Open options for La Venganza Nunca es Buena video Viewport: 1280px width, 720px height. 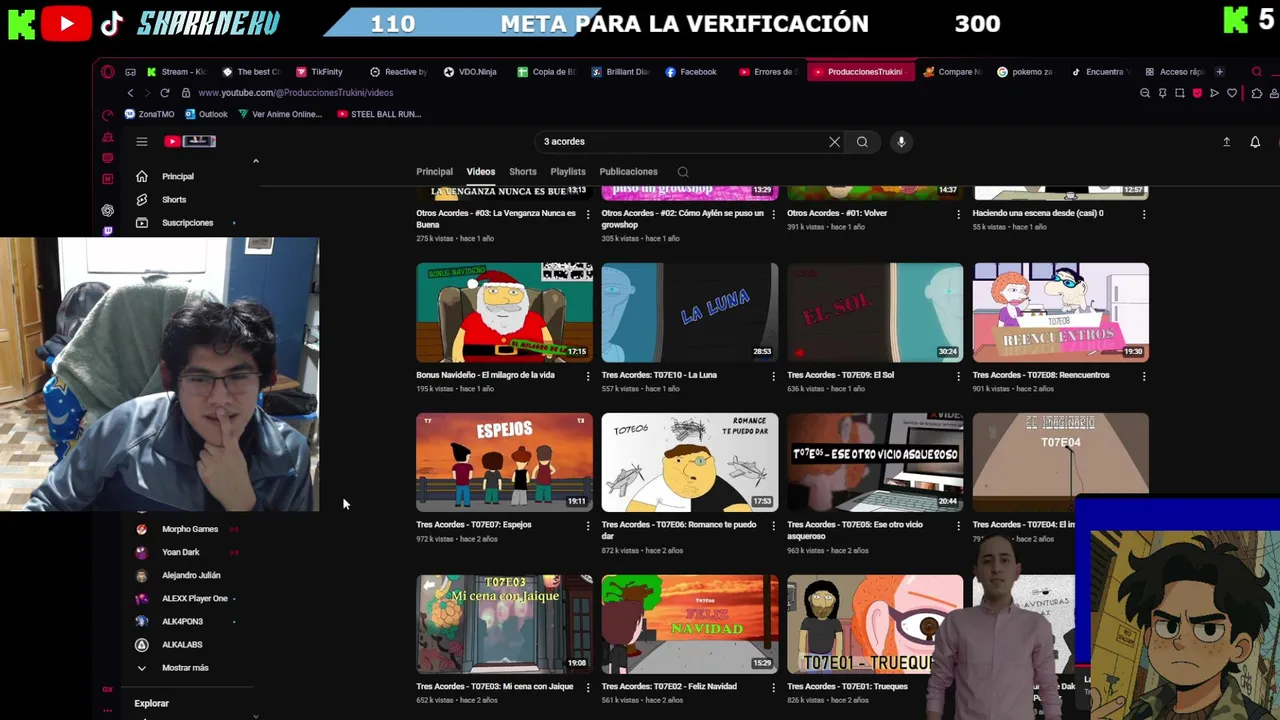point(587,214)
